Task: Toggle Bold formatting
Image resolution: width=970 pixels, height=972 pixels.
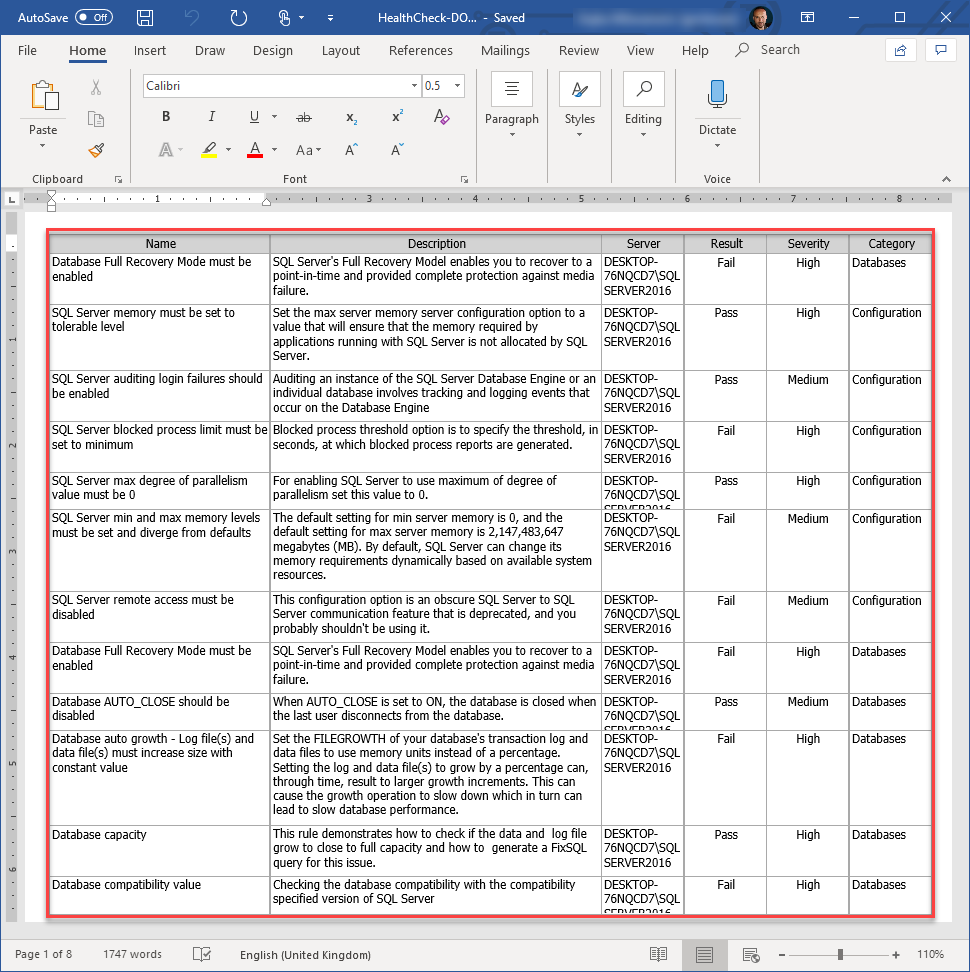Action: coord(166,117)
